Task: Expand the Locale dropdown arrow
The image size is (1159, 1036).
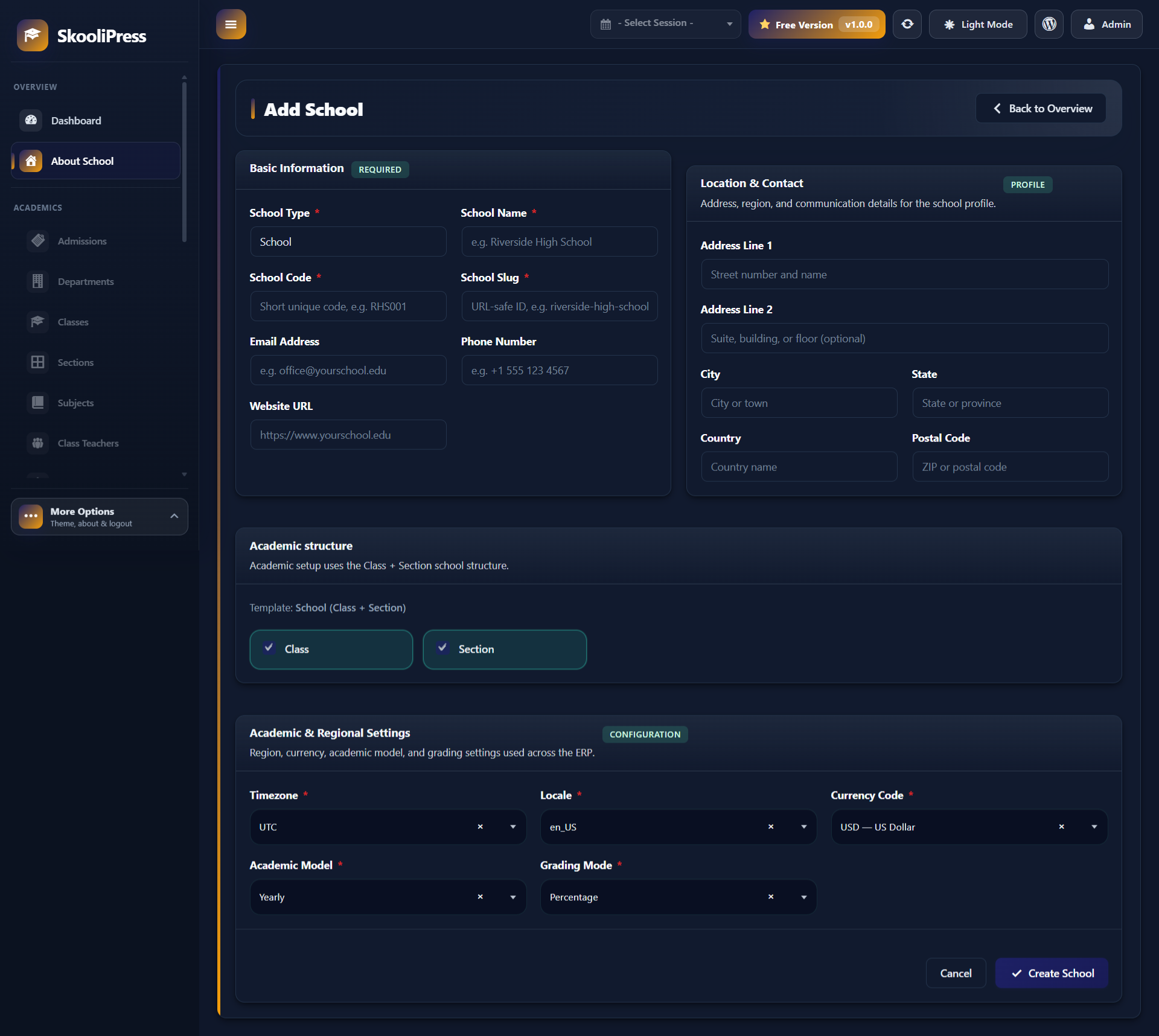Action: (x=804, y=827)
